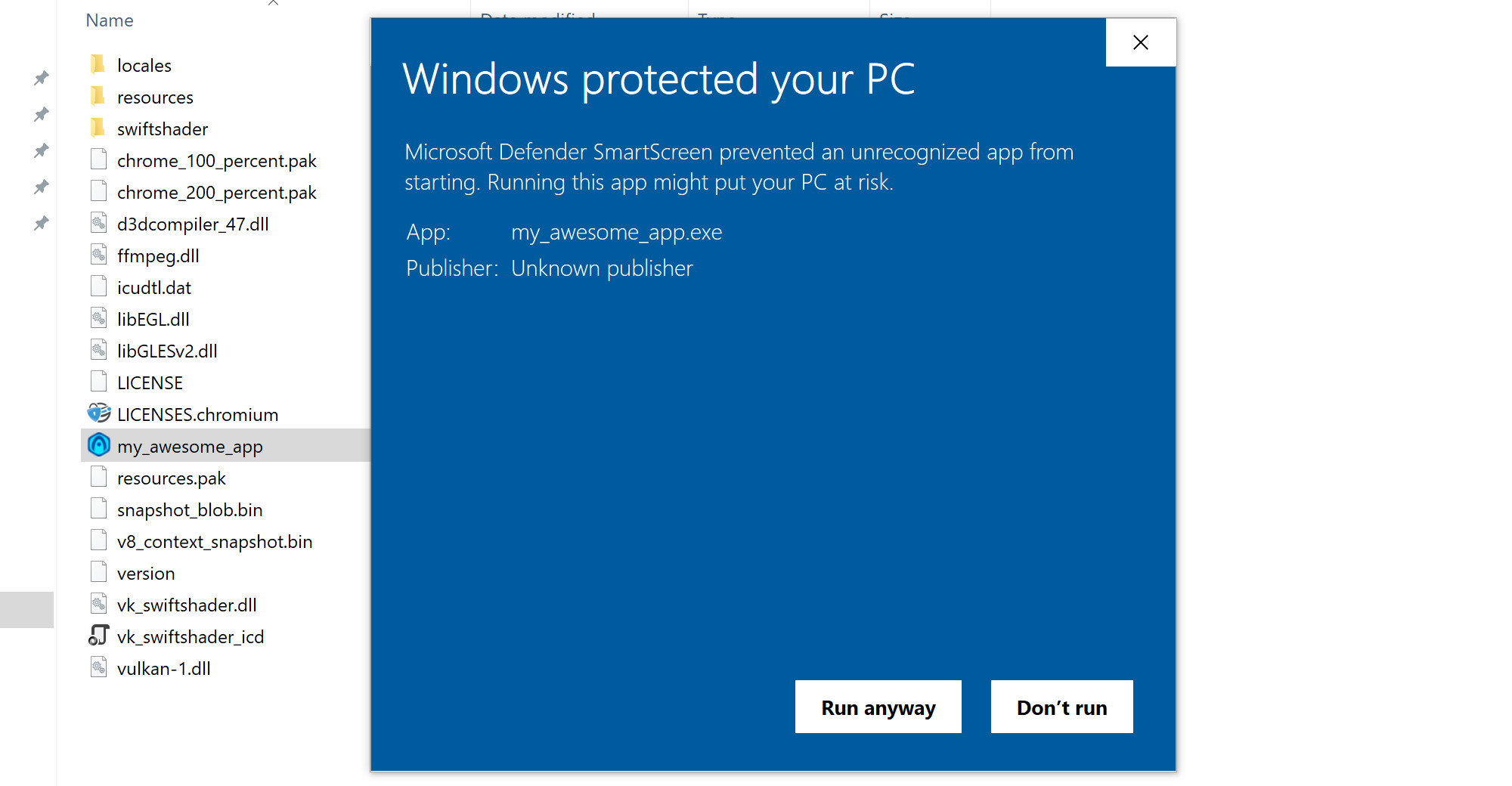Viewport: 1512px width, 786px height.
Task: Click 'Unknown publisher' text in dialog
Action: click(602, 268)
